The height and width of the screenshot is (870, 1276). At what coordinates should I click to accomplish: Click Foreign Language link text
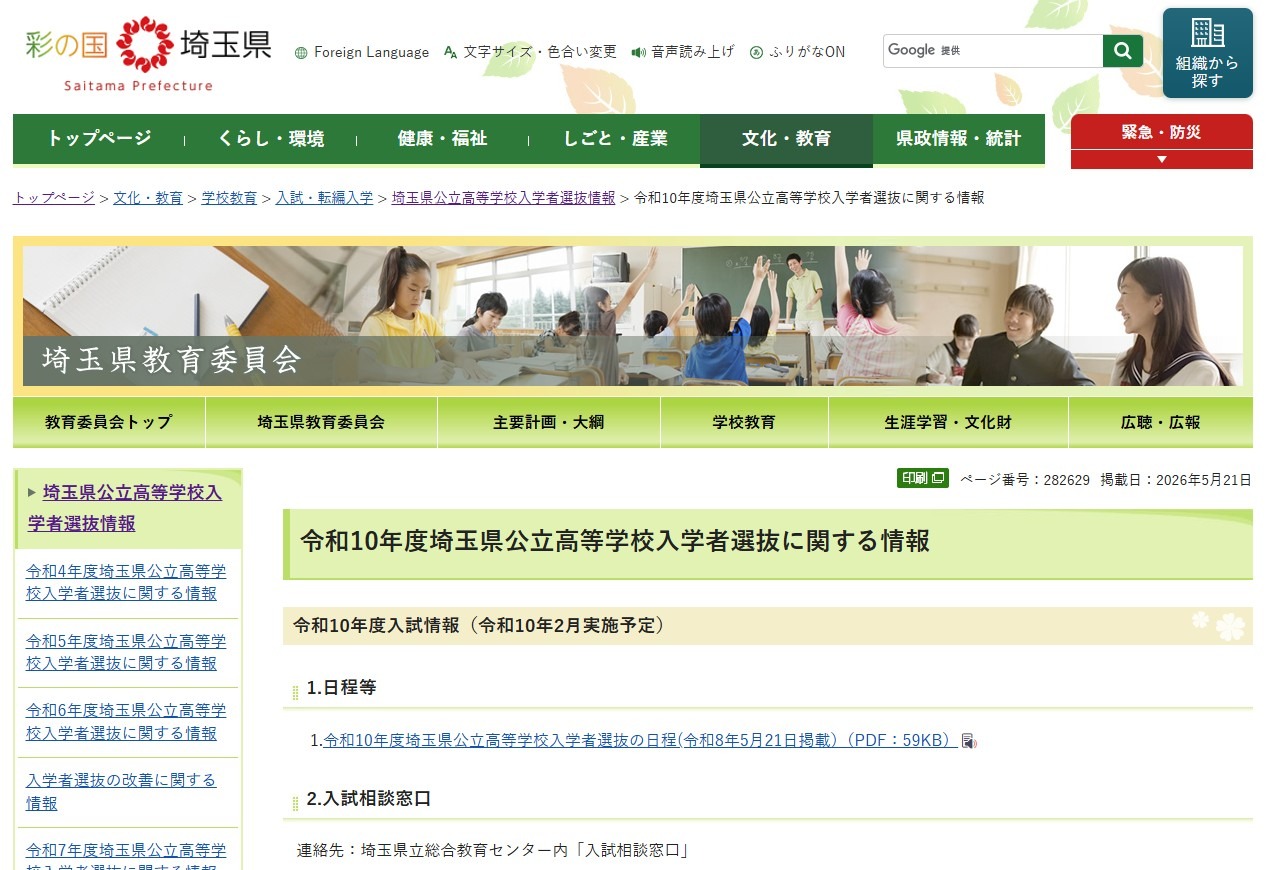[371, 53]
